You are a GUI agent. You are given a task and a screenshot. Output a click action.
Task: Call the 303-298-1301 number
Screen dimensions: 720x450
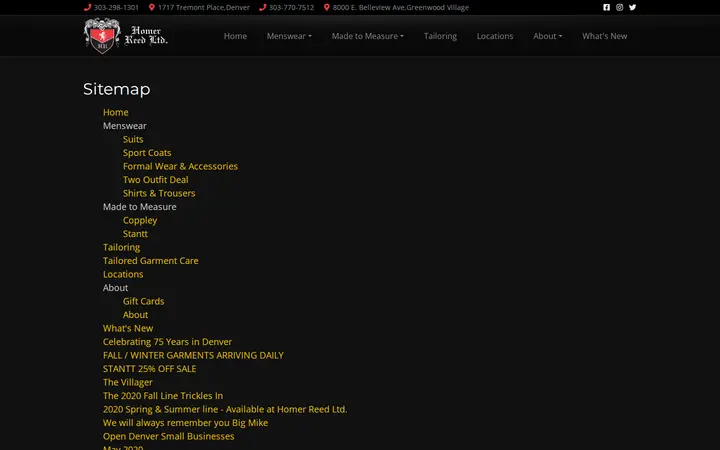(x=116, y=7)
